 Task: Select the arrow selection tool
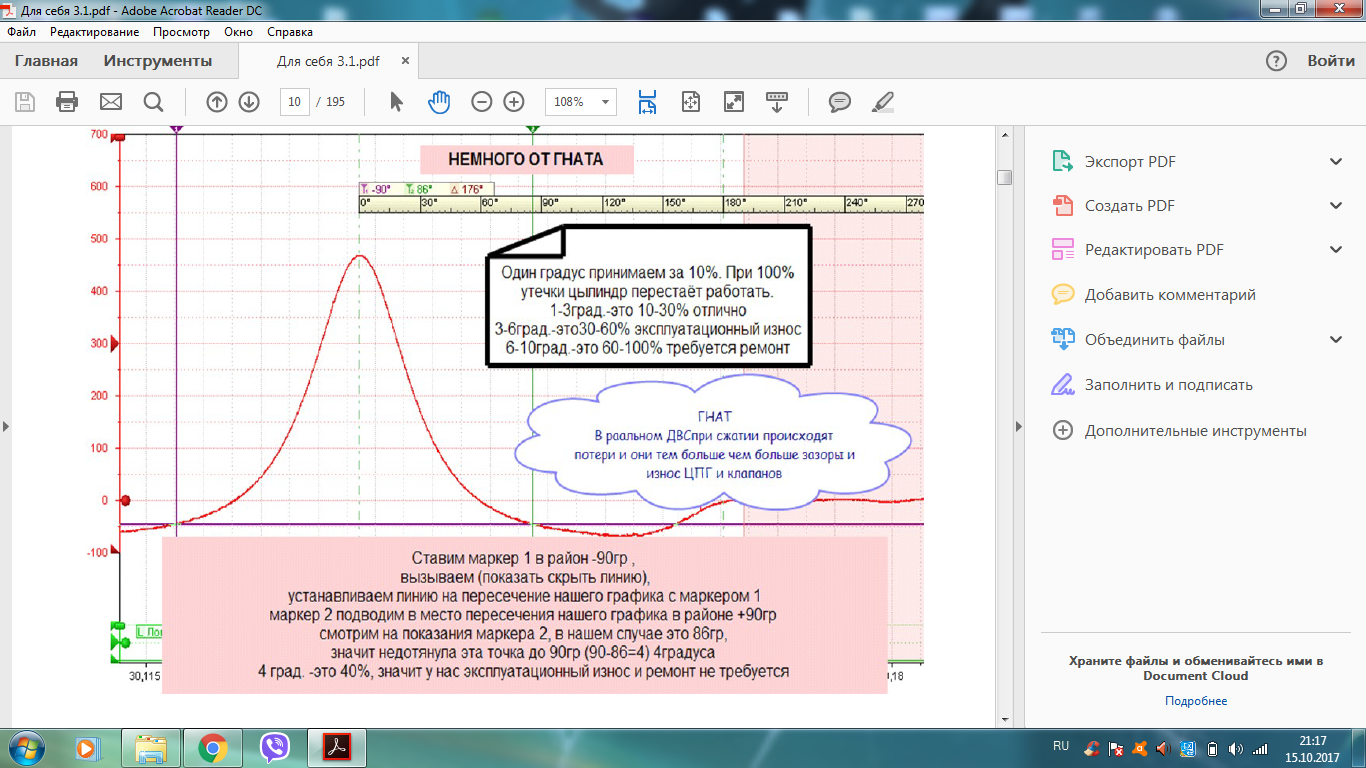tap(397, 101)
